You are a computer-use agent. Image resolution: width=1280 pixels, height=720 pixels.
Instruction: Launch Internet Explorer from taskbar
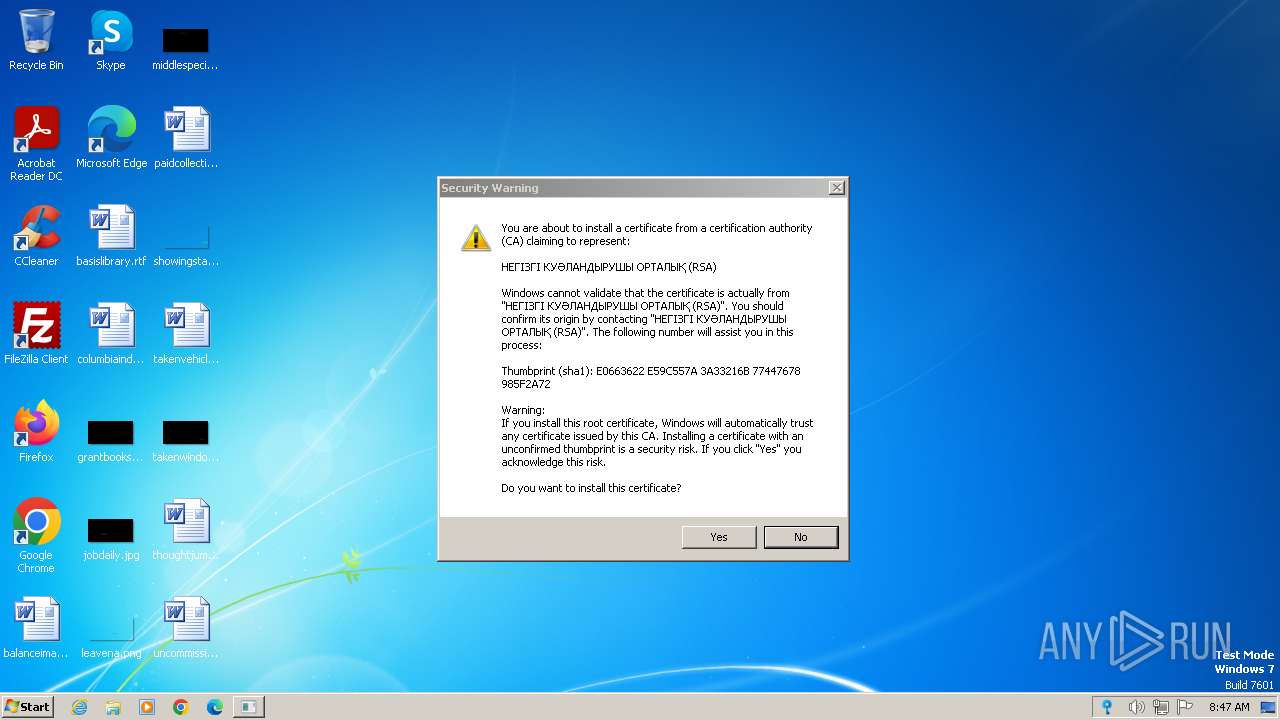pyautogui.click(x=79, y=707)
